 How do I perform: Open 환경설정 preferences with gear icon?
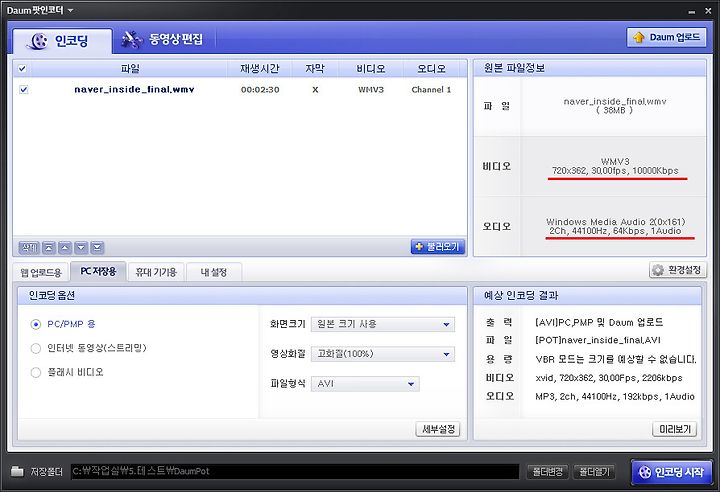pyautogui.click(x=678, y=270)
